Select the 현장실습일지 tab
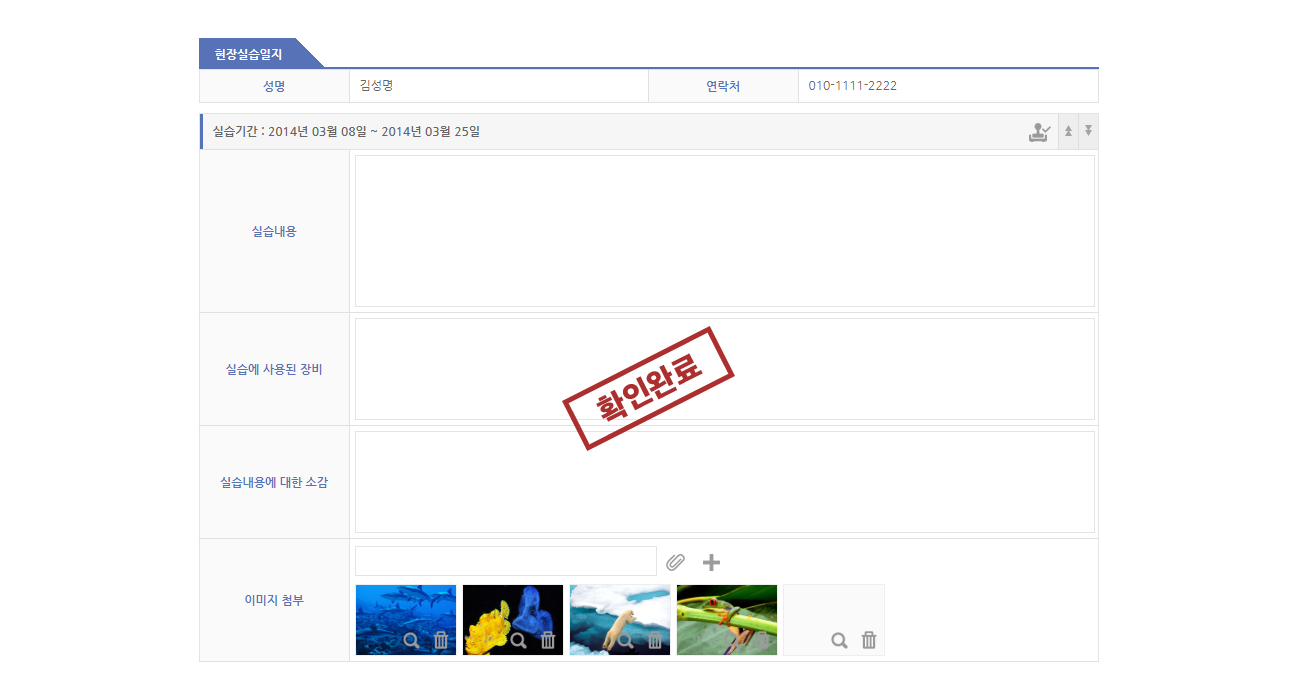The image size is (1292, 700). [x=249, y=54]
